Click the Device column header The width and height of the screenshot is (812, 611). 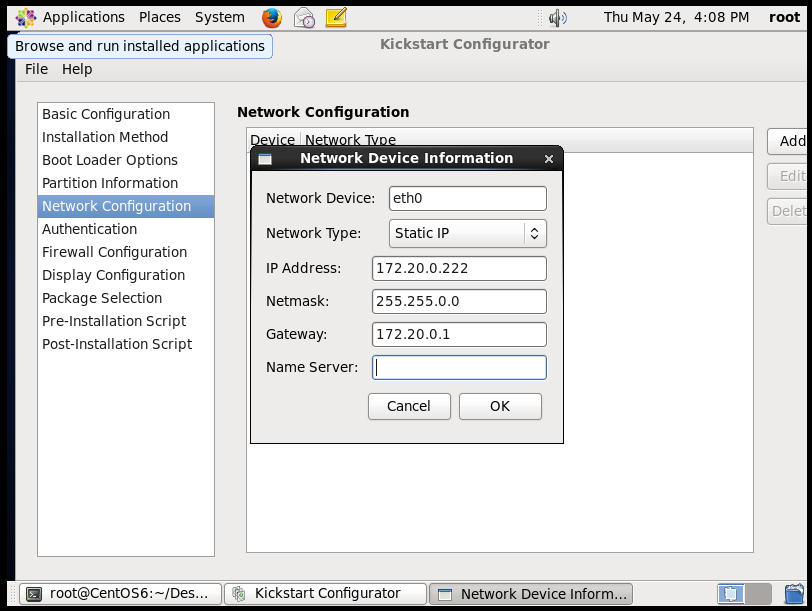[273, 140]
